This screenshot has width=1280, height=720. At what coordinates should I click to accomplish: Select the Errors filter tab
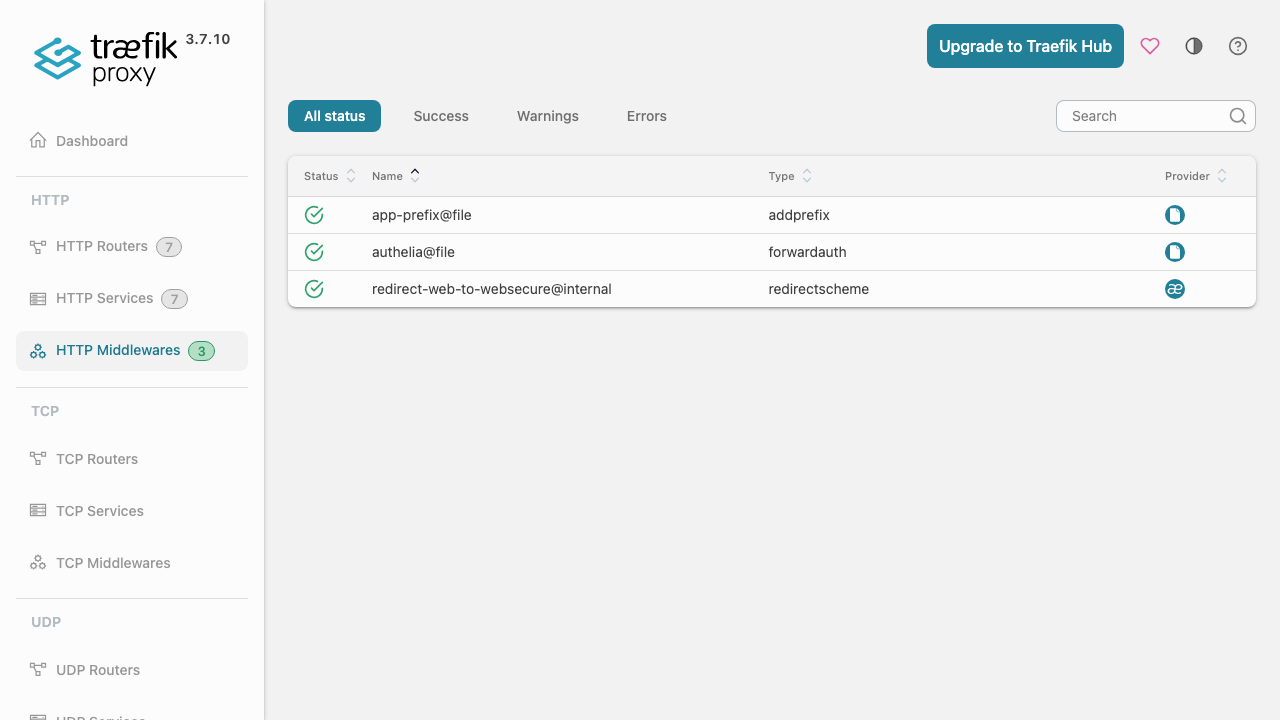(x=647, y=116)
